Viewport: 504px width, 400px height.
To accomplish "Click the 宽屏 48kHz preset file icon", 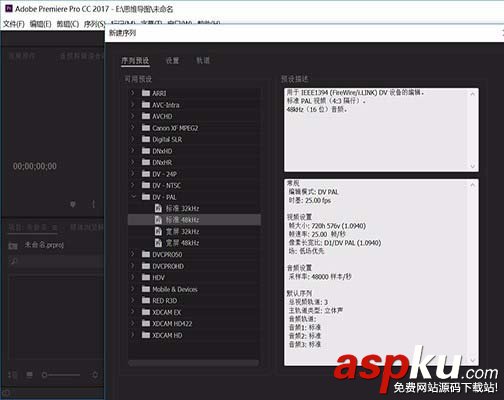I will pyautogui.click(x=158, y=243).
